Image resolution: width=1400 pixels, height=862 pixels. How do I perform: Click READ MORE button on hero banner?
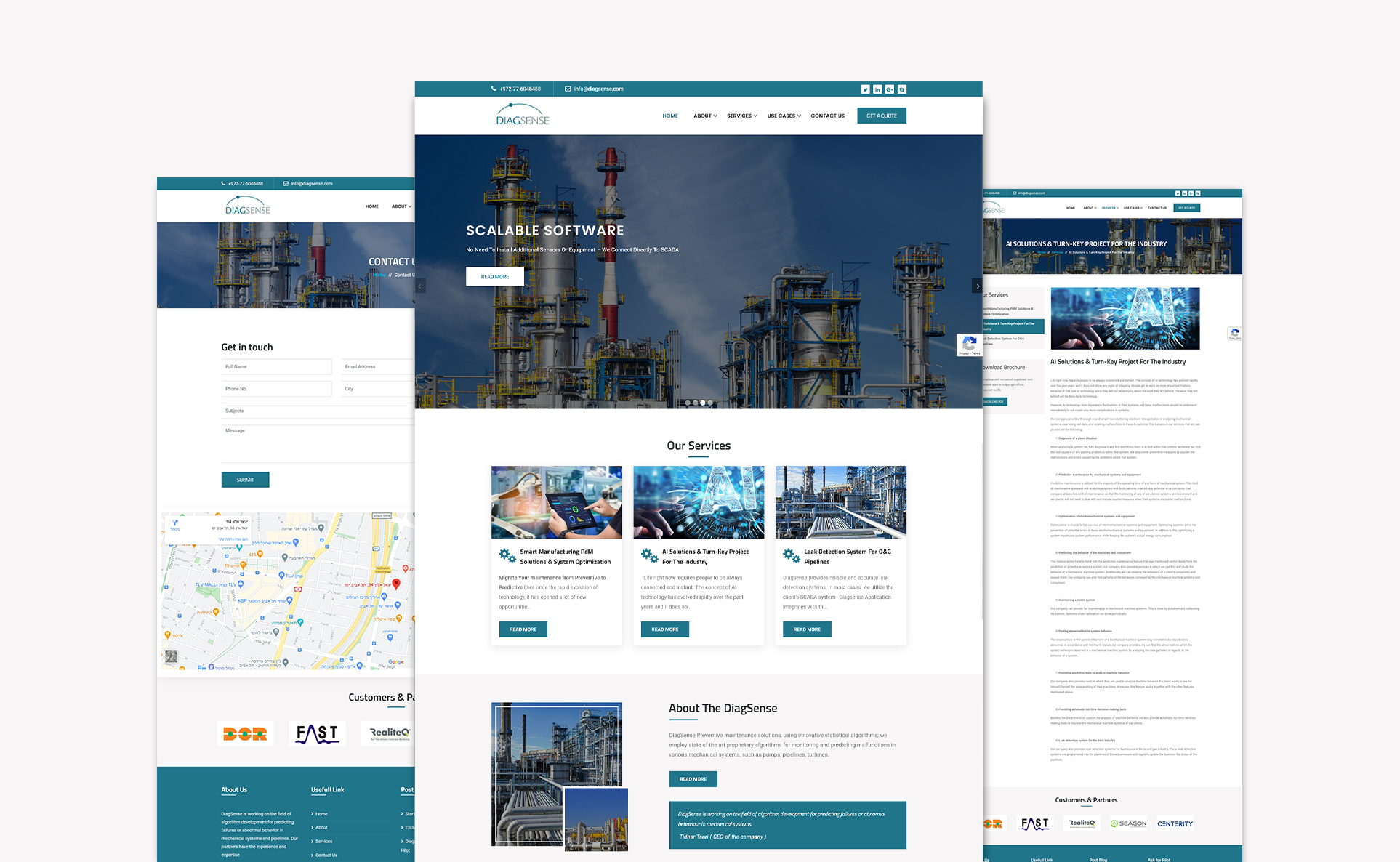(x=495, y=277)
